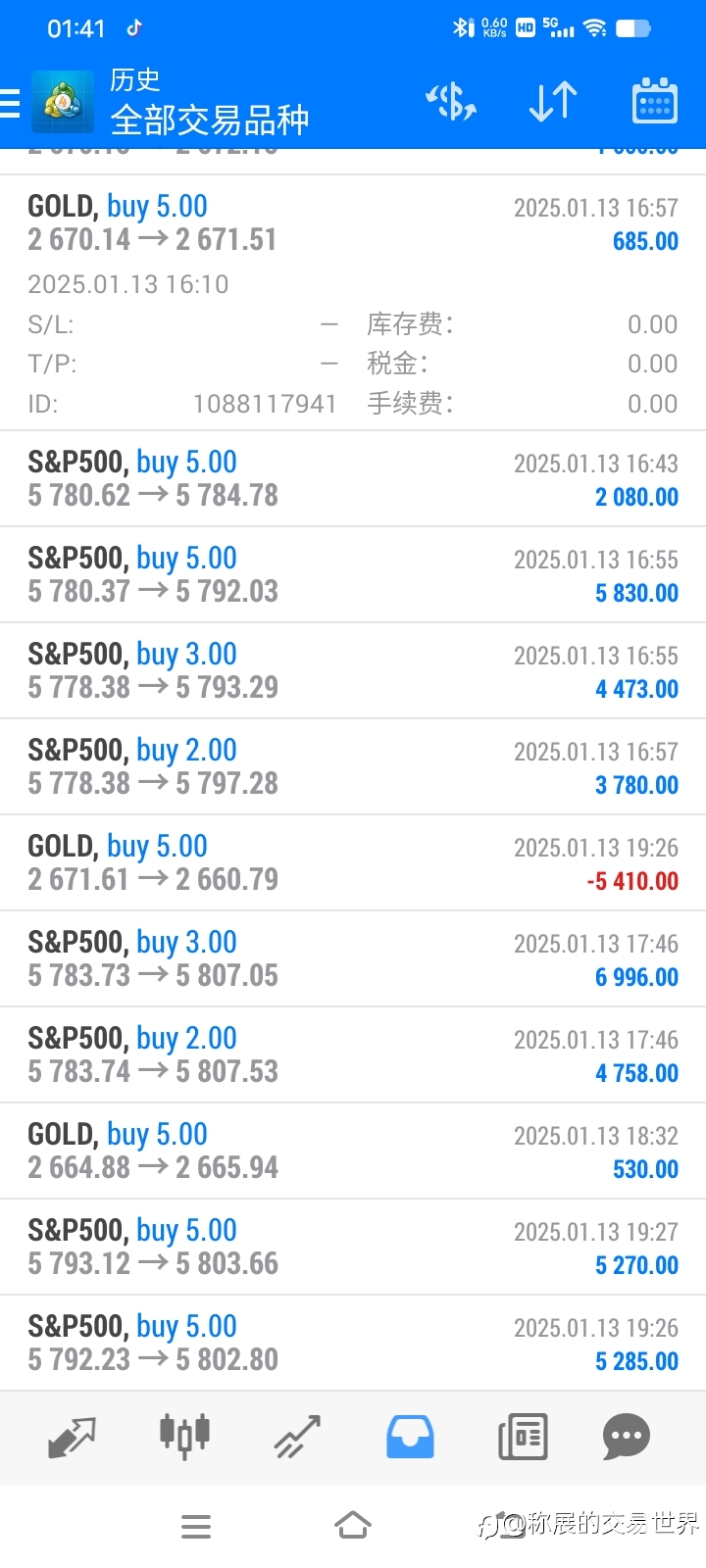706x1568 pixels.
Task: Tap the Android recent apps menu button
Action: [196, 1527]
